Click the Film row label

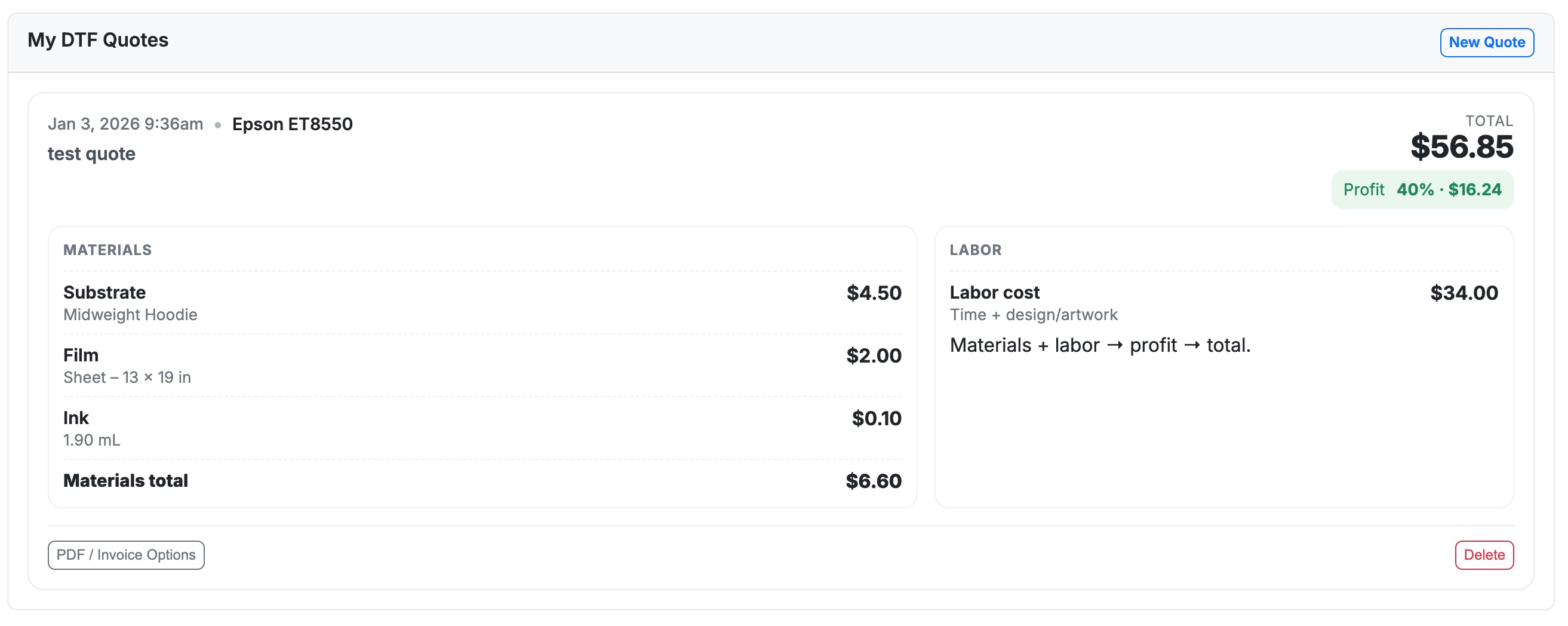[81, 355]
